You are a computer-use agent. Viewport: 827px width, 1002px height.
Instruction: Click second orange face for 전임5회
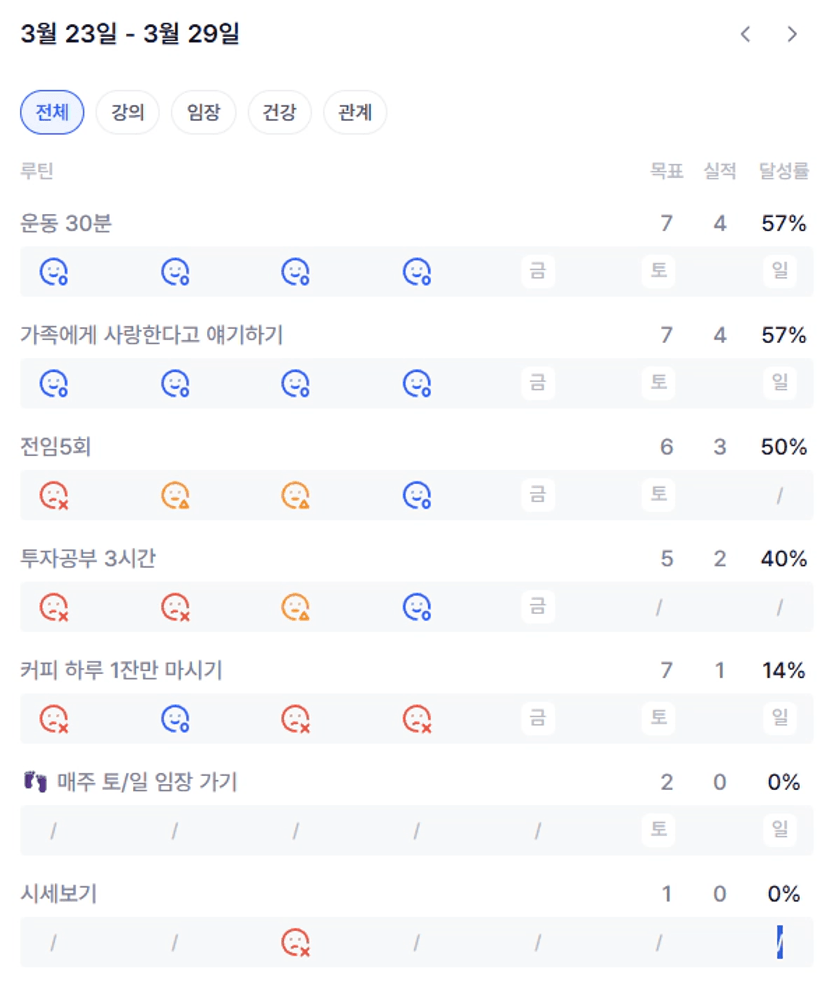(x=295, y=495)
